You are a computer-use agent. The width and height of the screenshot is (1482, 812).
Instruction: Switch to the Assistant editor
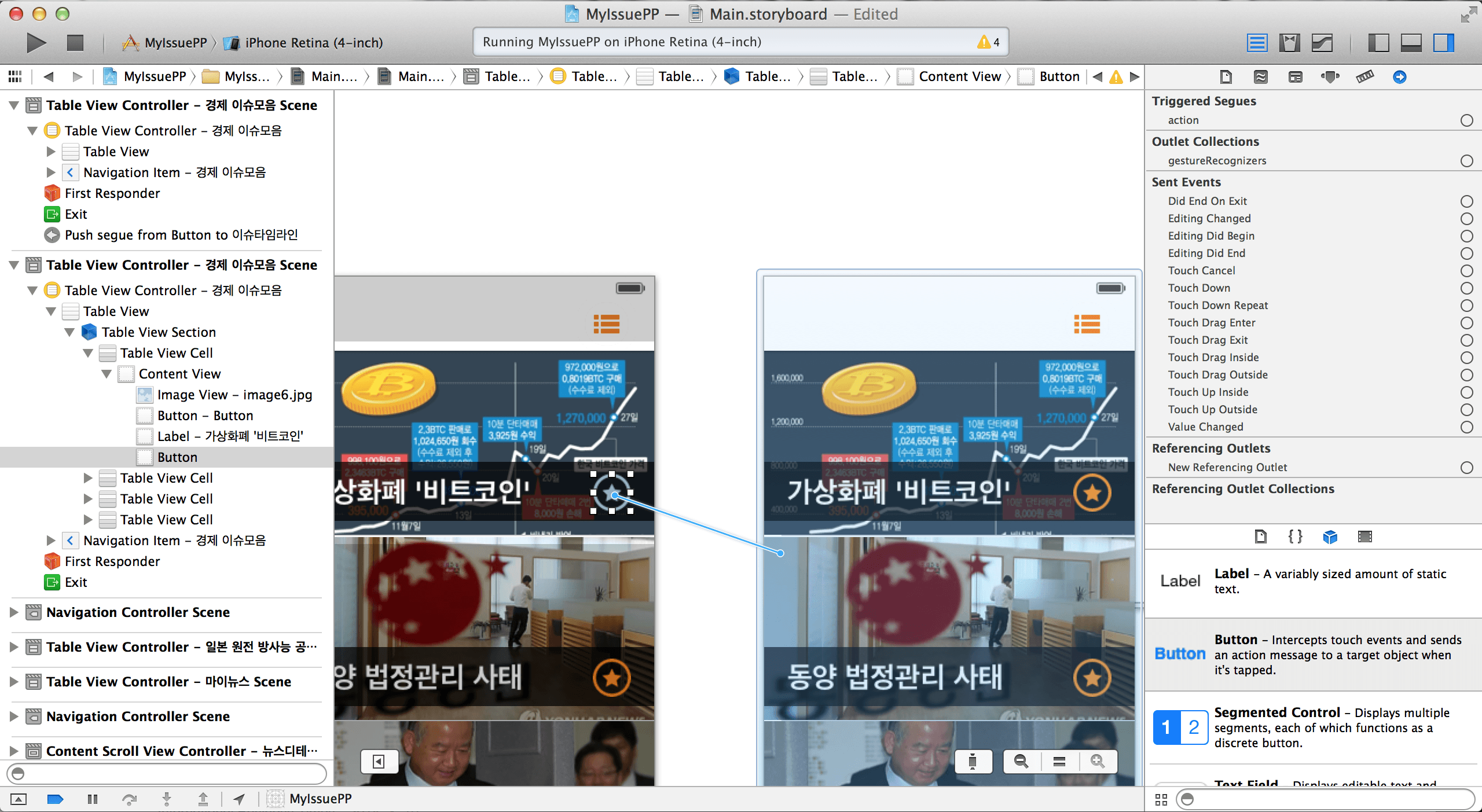(1289, 42)
